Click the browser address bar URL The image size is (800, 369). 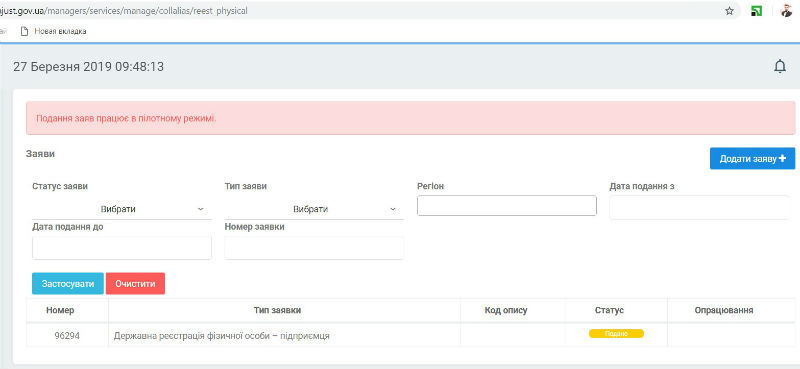[x=124, y=10]
